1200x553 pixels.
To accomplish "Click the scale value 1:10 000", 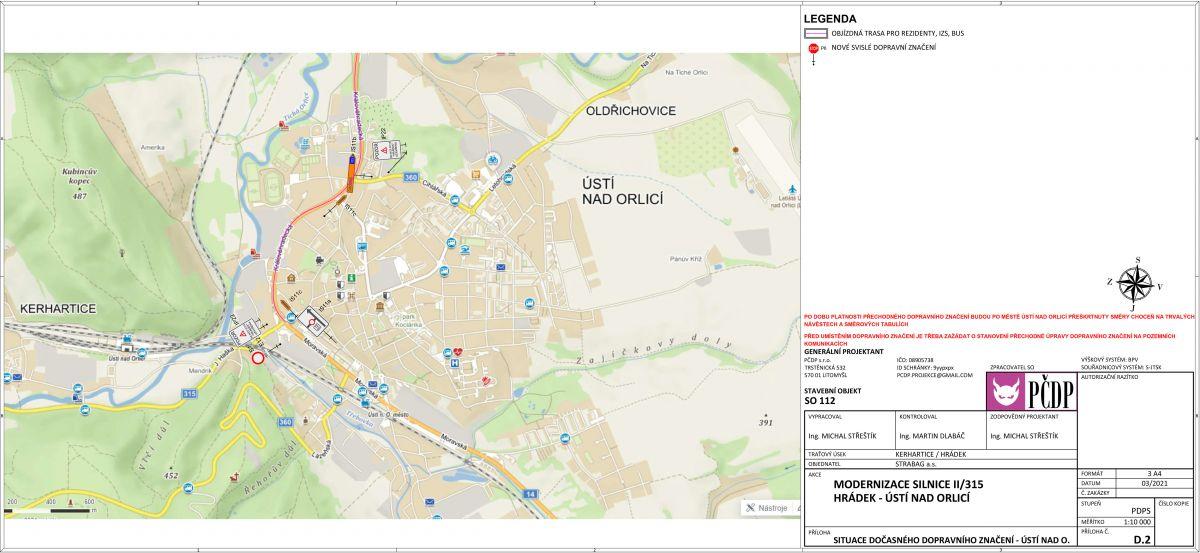I will coord(1138,522).
